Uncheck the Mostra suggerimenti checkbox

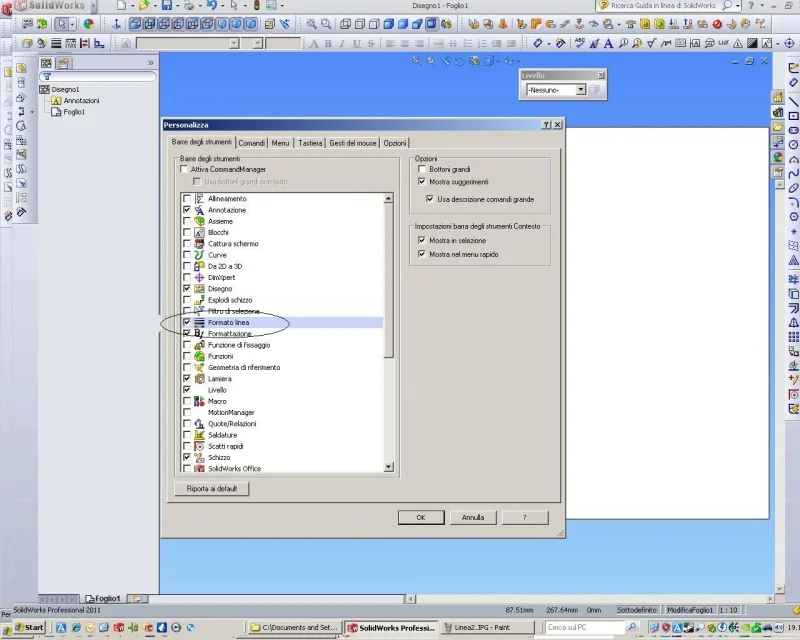422,182
